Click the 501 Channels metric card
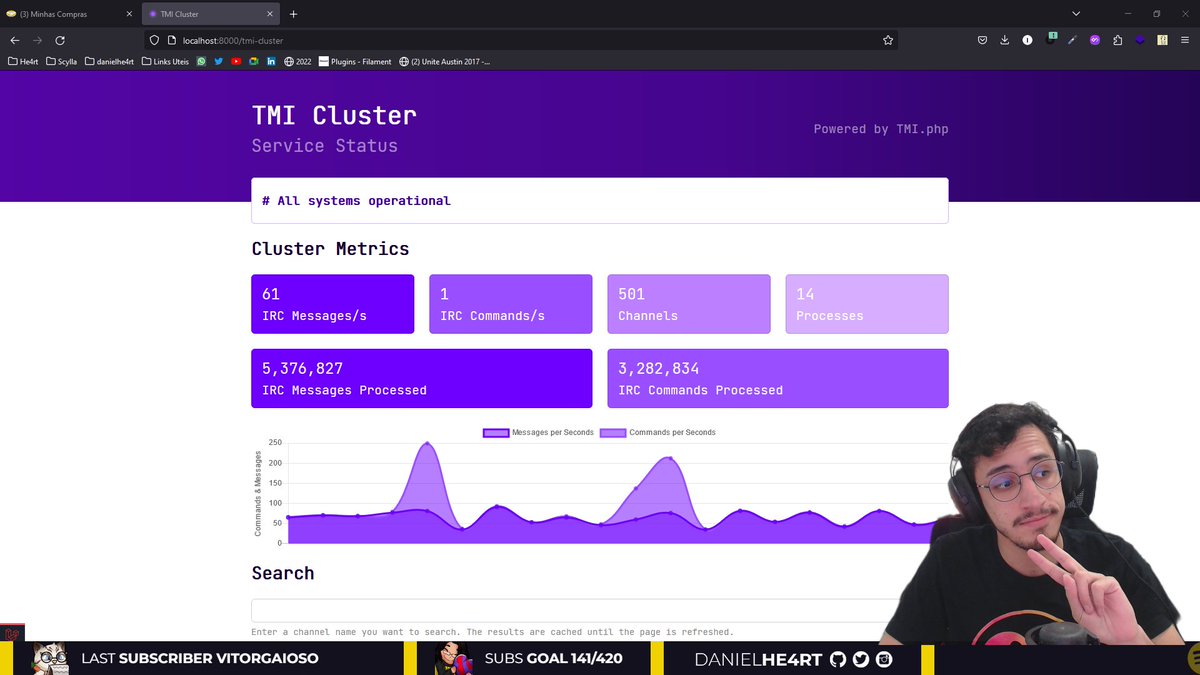 689,304
